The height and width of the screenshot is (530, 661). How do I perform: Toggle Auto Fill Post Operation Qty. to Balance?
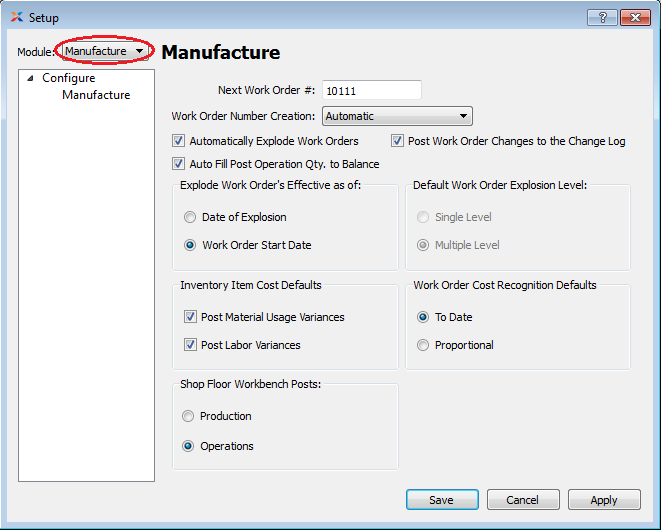pyautogui.click(x=179, y=164)
